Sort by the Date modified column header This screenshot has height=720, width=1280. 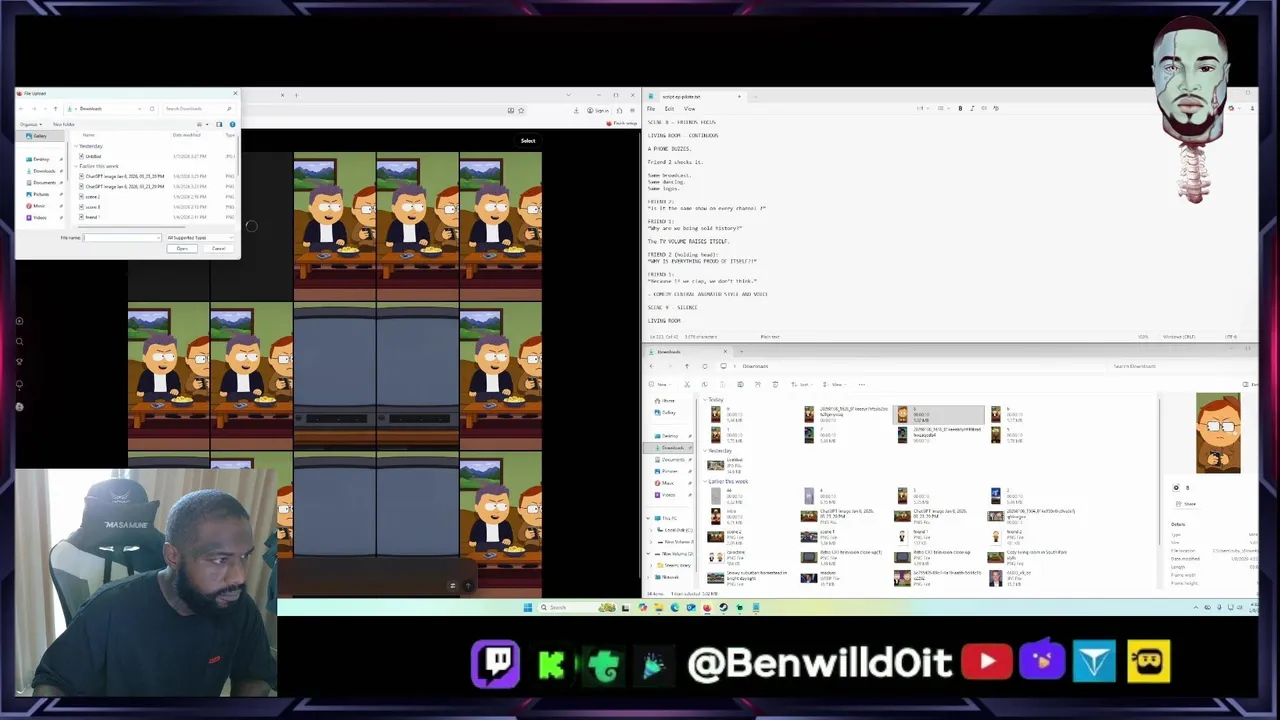186,135
